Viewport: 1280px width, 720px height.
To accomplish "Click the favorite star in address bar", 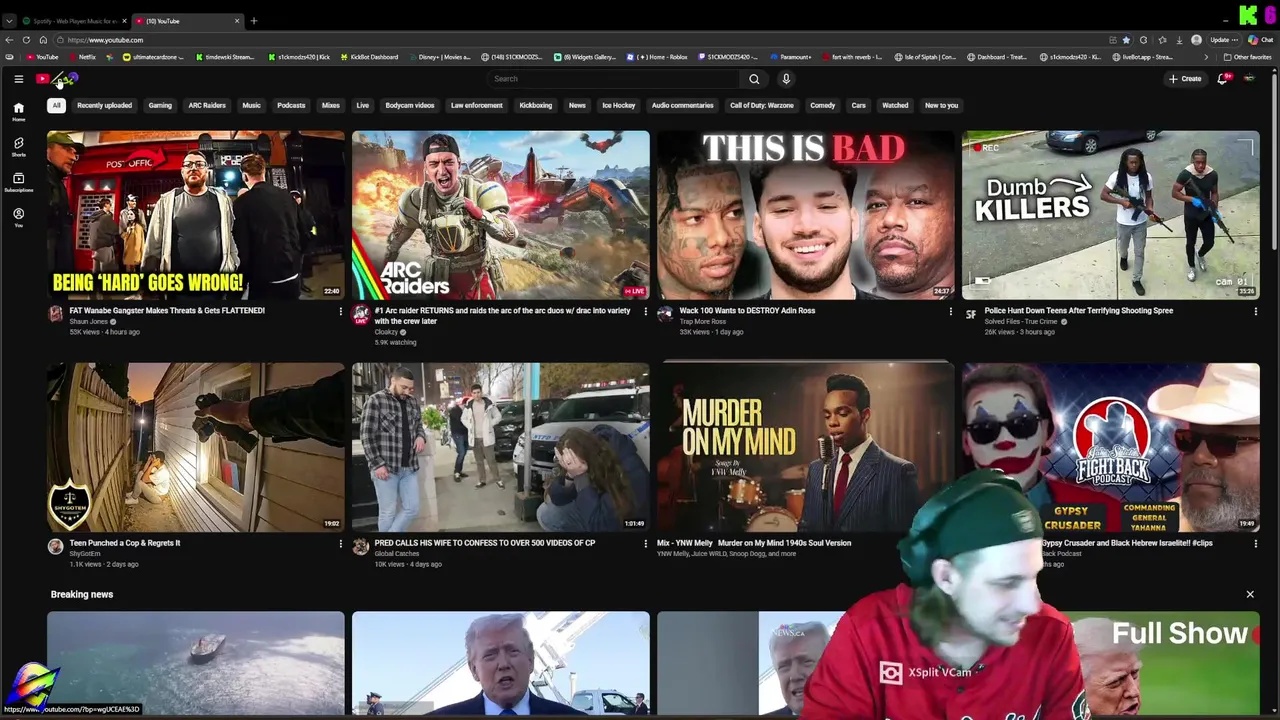I will [x=1126, y=40].
